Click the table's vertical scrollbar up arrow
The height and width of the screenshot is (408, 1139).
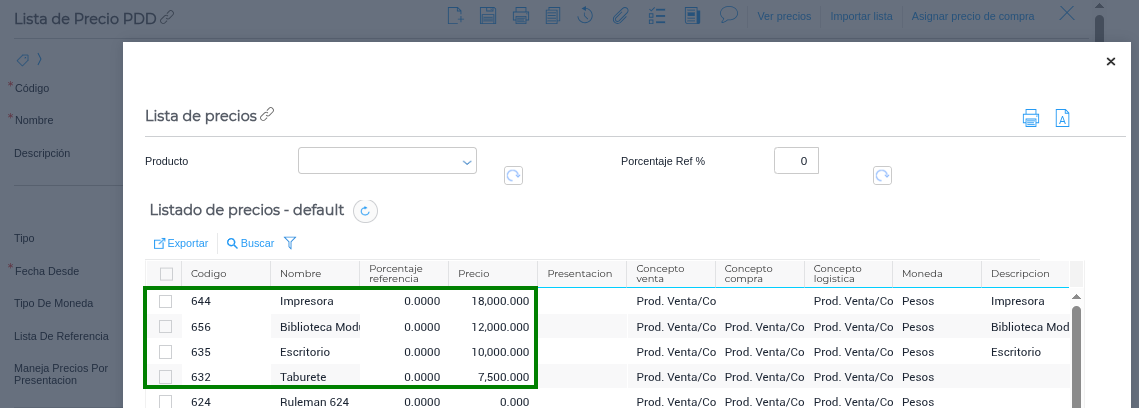click(x=1076, y=297)
